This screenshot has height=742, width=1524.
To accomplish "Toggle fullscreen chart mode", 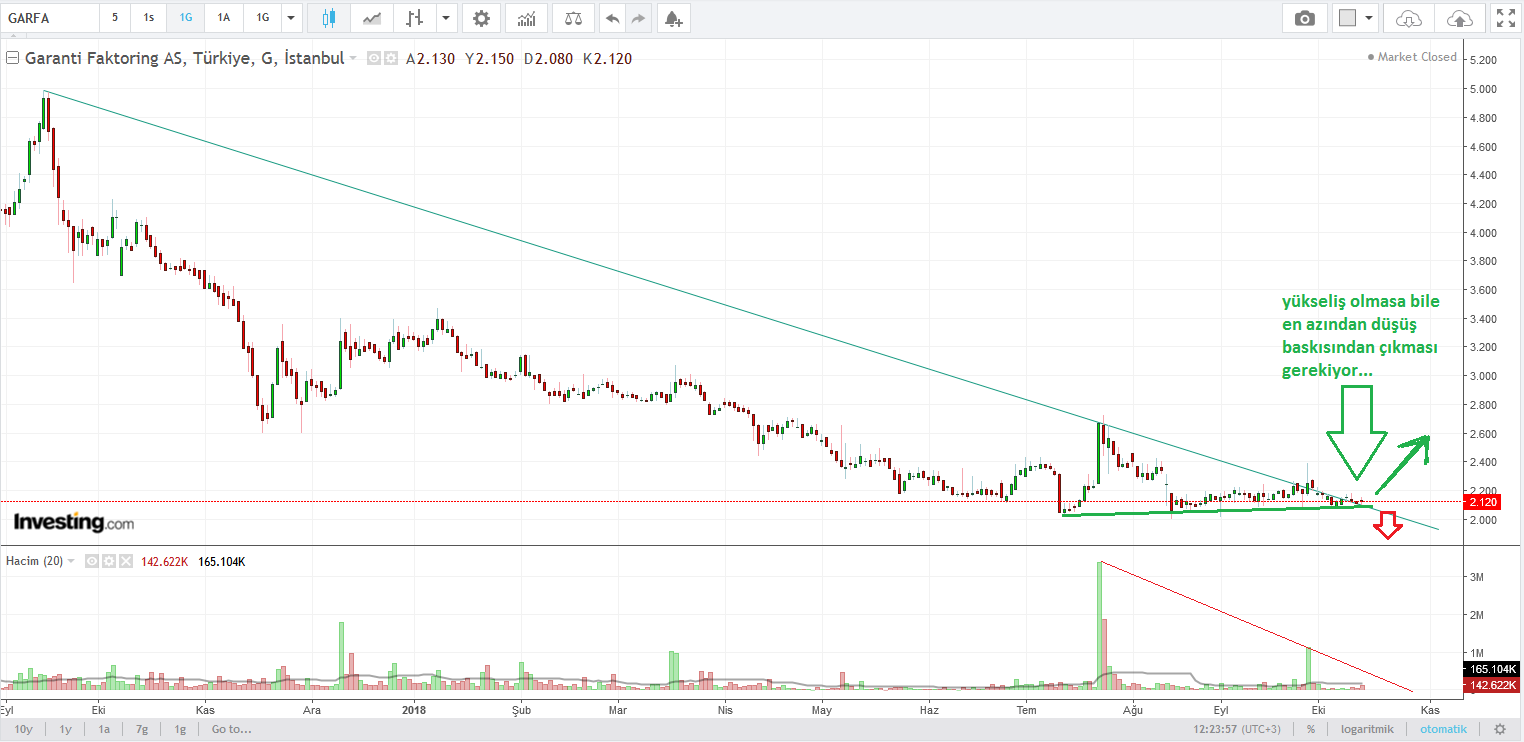I will (x=1504, y=17).
